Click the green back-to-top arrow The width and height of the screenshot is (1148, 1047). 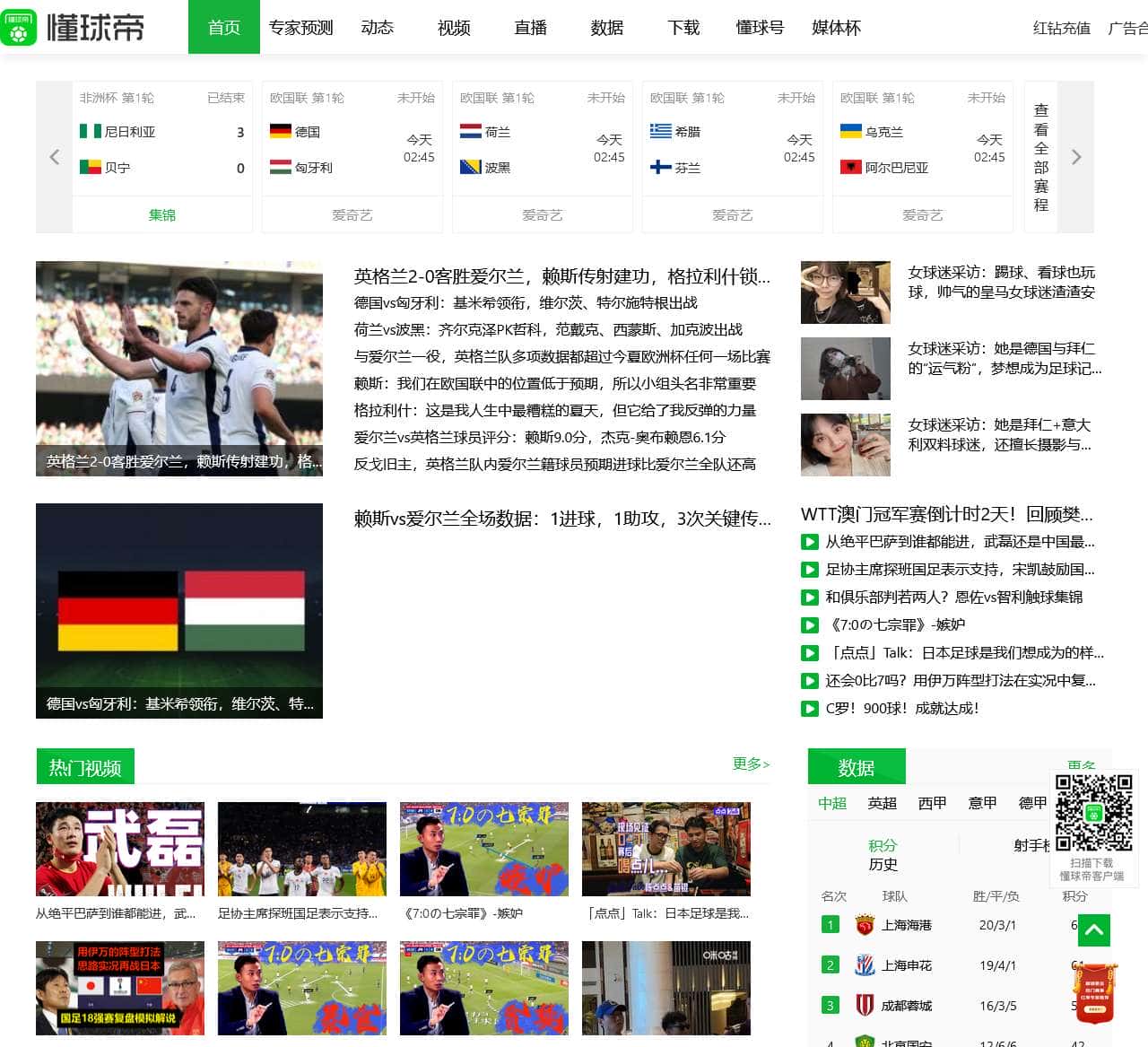coord(1094,931)
